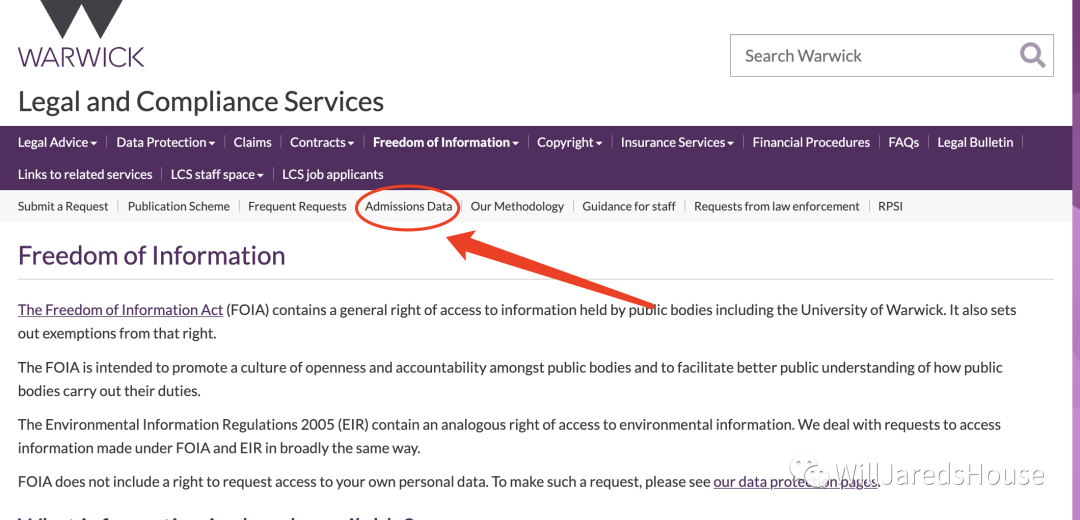Click the Warwick logo
Screen dimensions: 1080x520
(81, 33)
